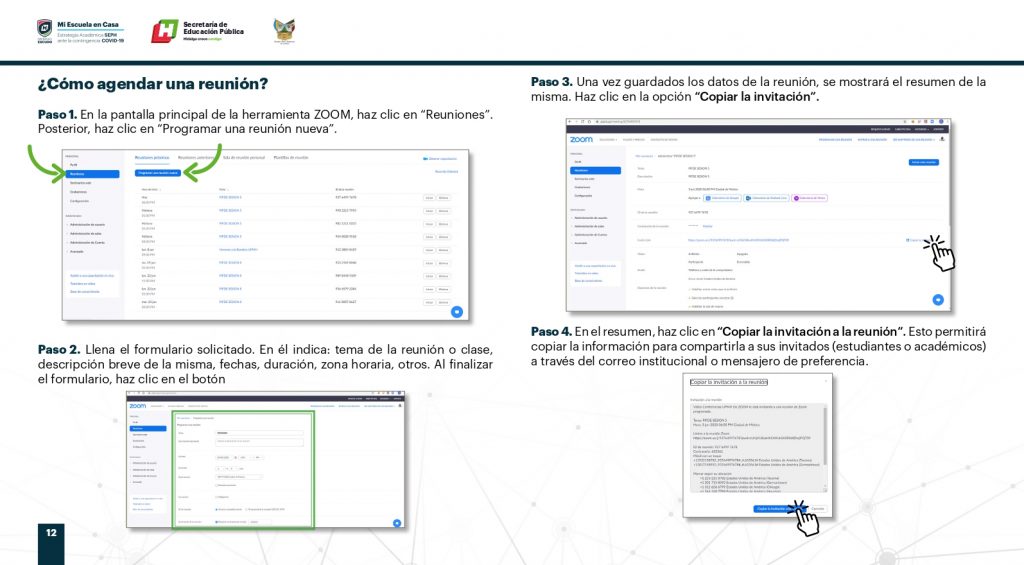
Task: Click the date field in Paso 2 form
Action: click(x=225, y=458)
